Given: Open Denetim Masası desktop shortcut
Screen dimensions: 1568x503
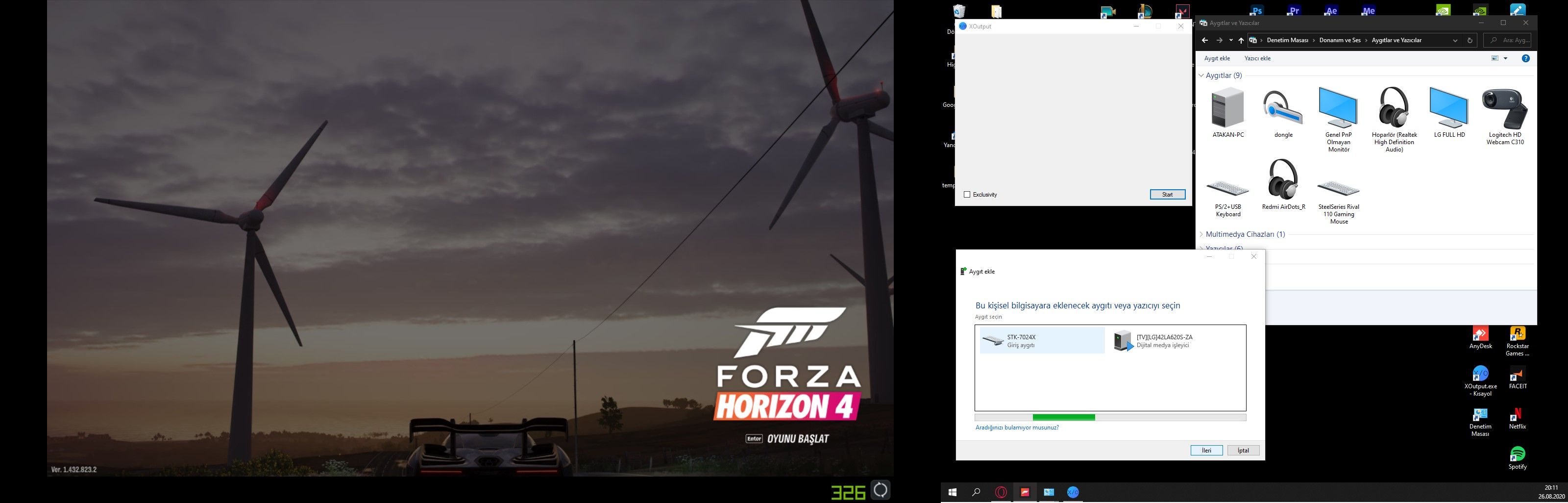Looking at the screenshot, I should pyautogui.click(x=1480, y=422).
